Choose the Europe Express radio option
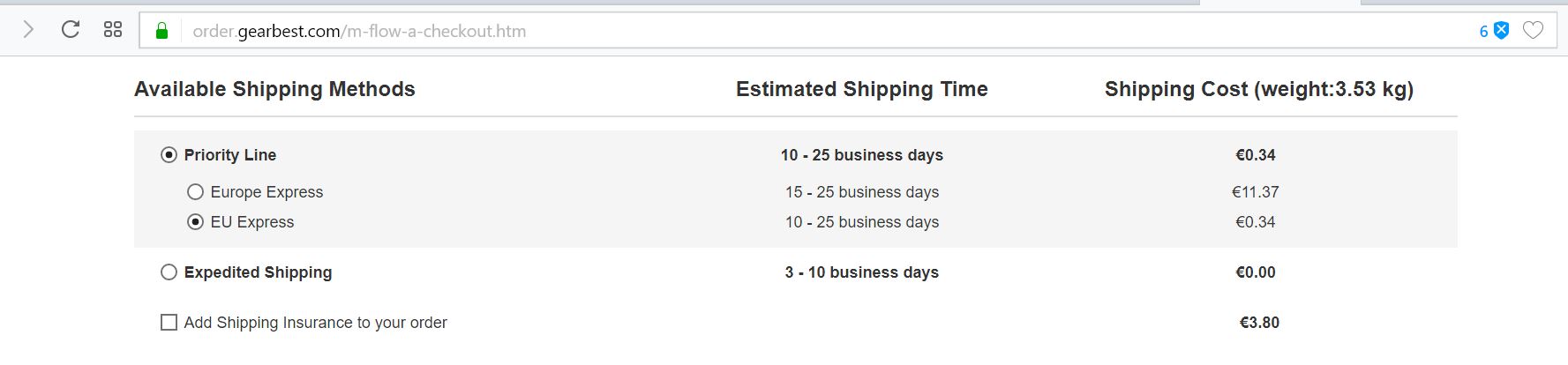 [196, 192]
